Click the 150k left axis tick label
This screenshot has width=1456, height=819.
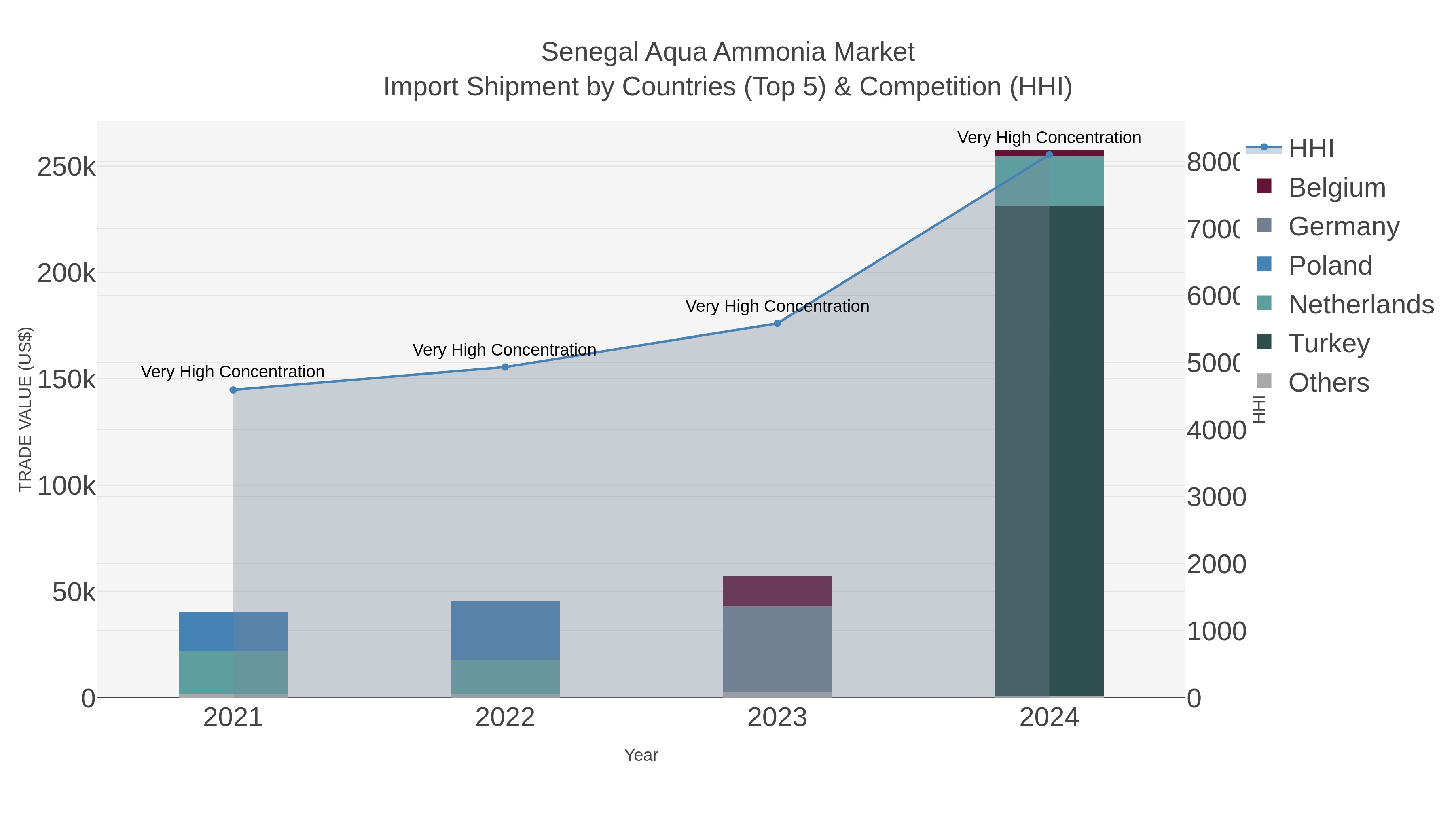67,380
